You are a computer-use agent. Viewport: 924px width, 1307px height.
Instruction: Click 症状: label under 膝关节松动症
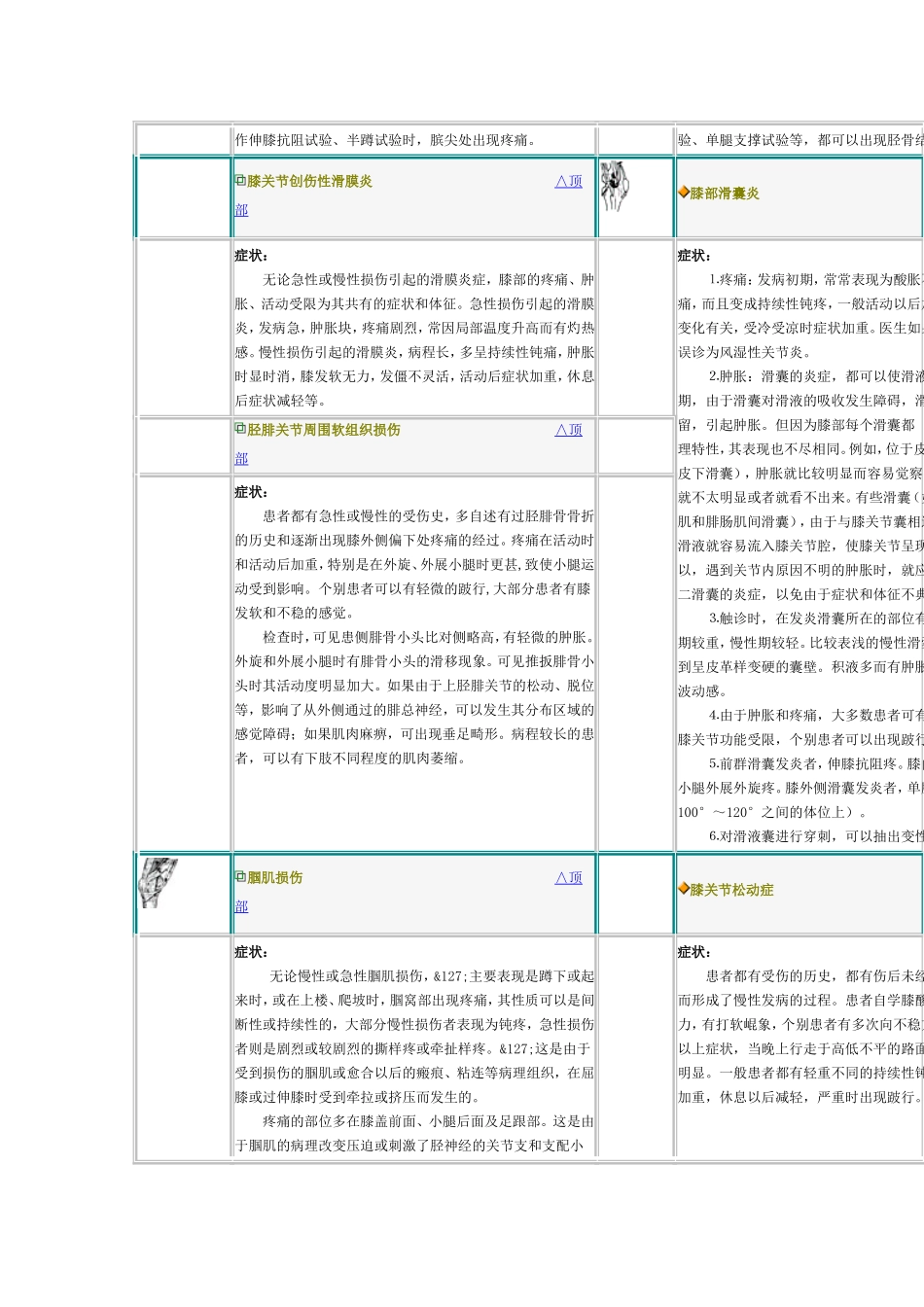click(694, 952)
